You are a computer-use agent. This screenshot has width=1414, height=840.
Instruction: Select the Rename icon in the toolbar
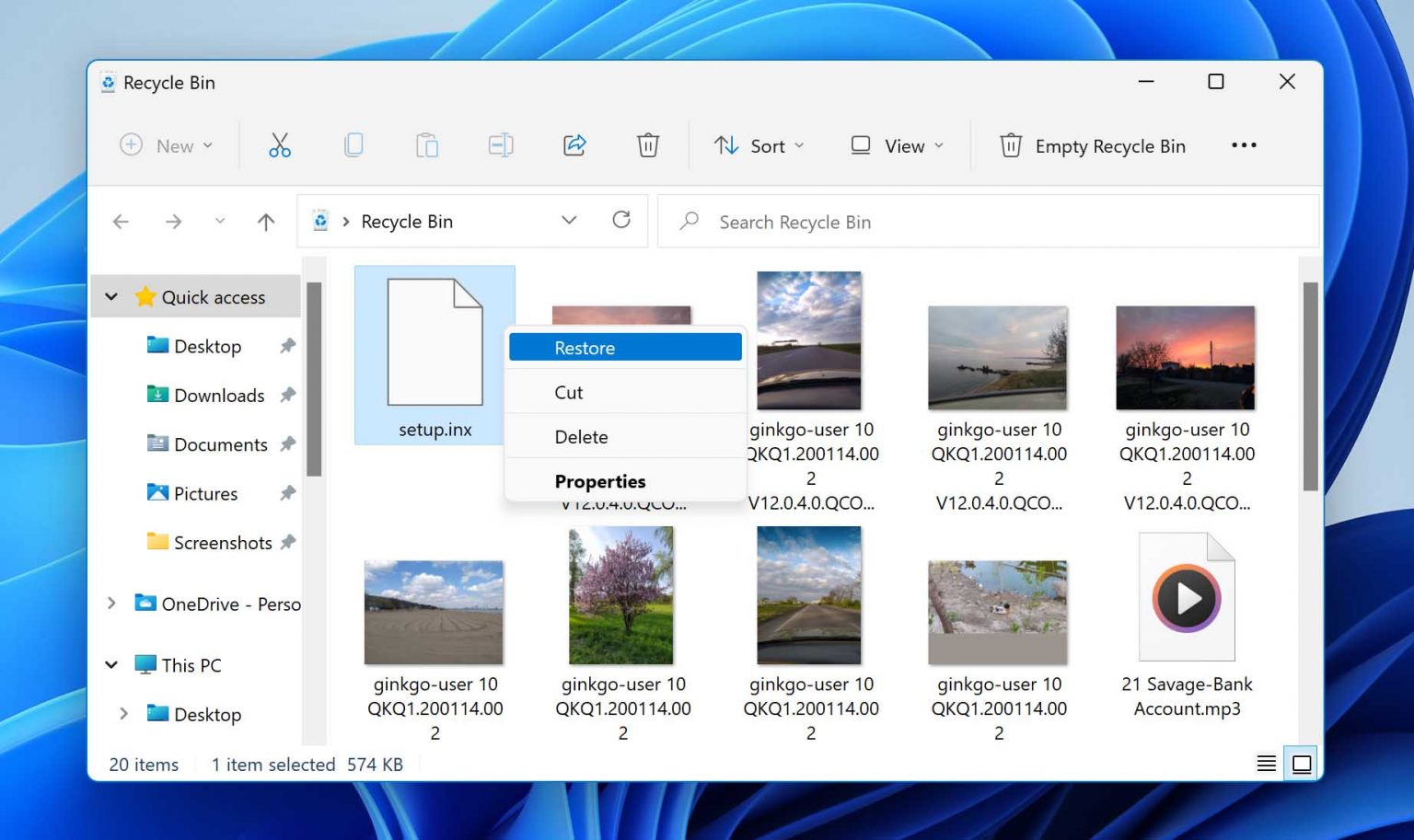pyautogui.click(x=501, y=145)
